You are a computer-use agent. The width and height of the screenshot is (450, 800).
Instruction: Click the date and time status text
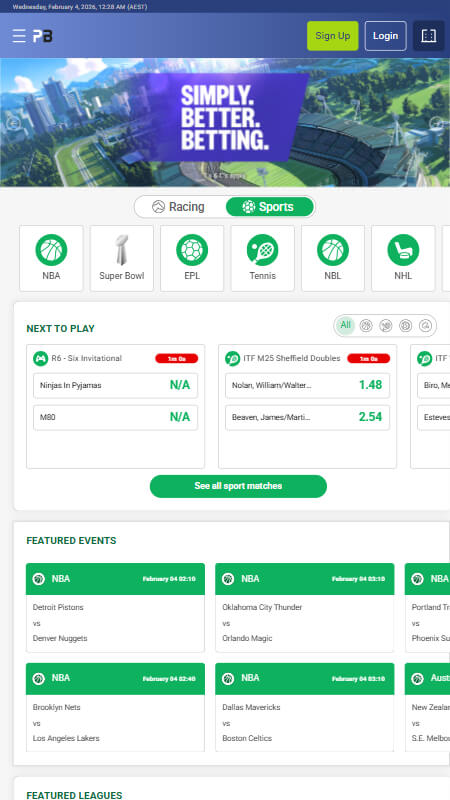coord(80,7)
